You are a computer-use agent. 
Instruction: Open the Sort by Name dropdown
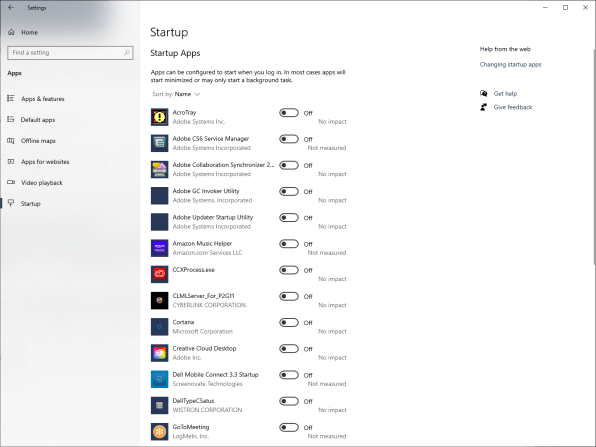(176, 94)
